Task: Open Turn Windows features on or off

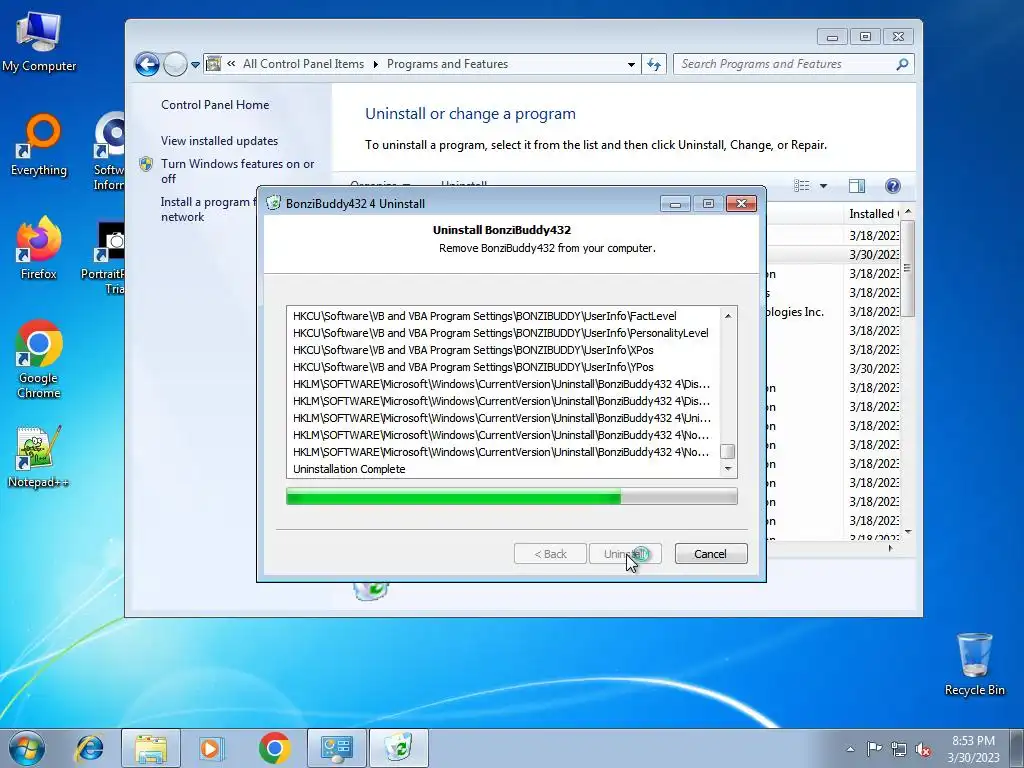Action: (x=238, y=171)
